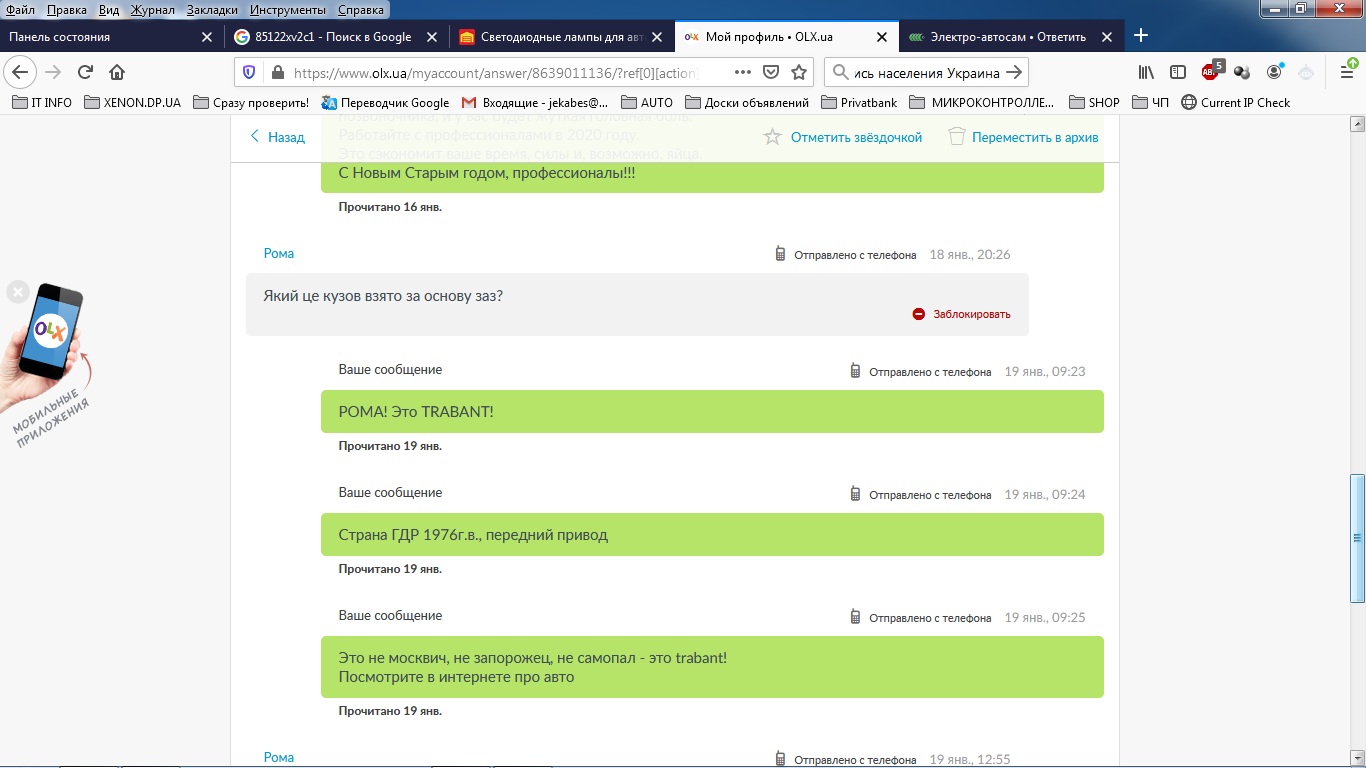Save page to Pocket icon
This screenshot has height=768, width=1366.
point(771,72)
